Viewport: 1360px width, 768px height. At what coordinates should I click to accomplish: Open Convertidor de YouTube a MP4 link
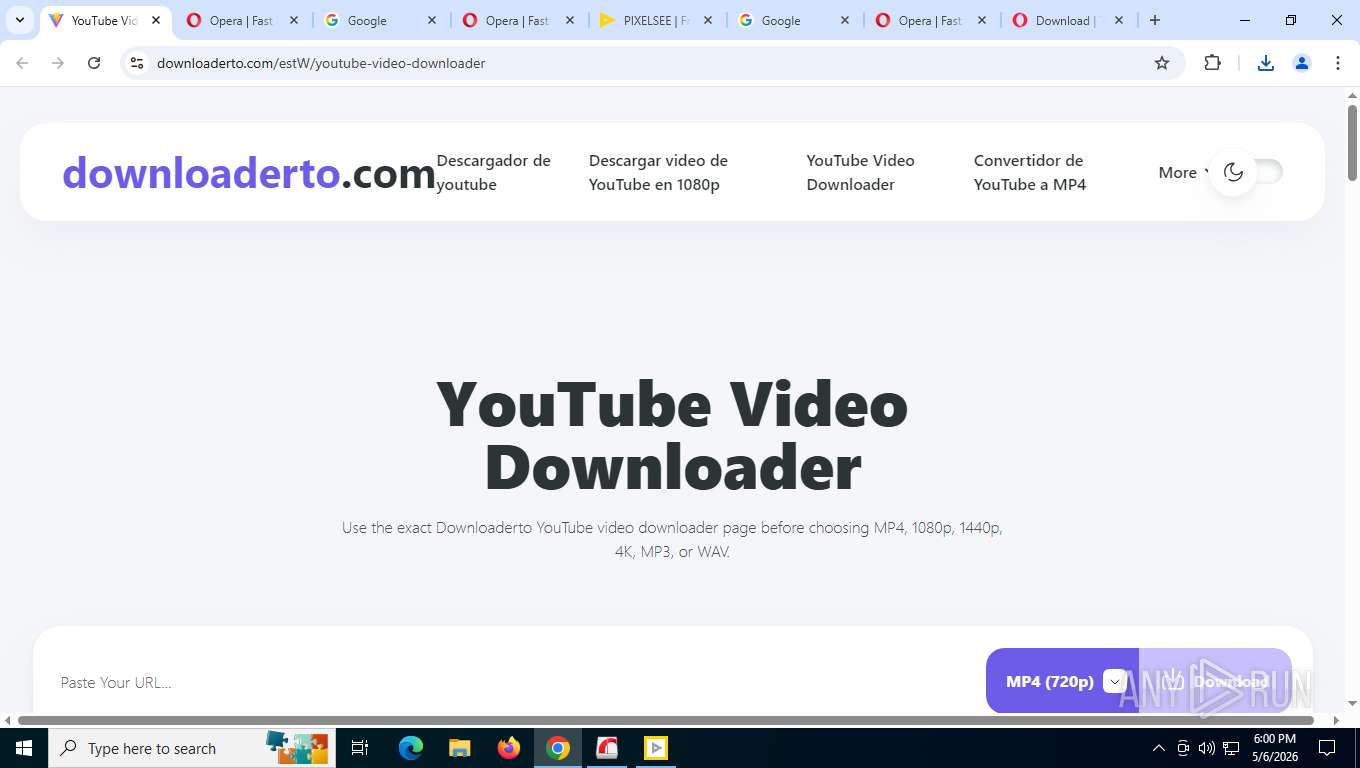click(x=1030, y=172)
